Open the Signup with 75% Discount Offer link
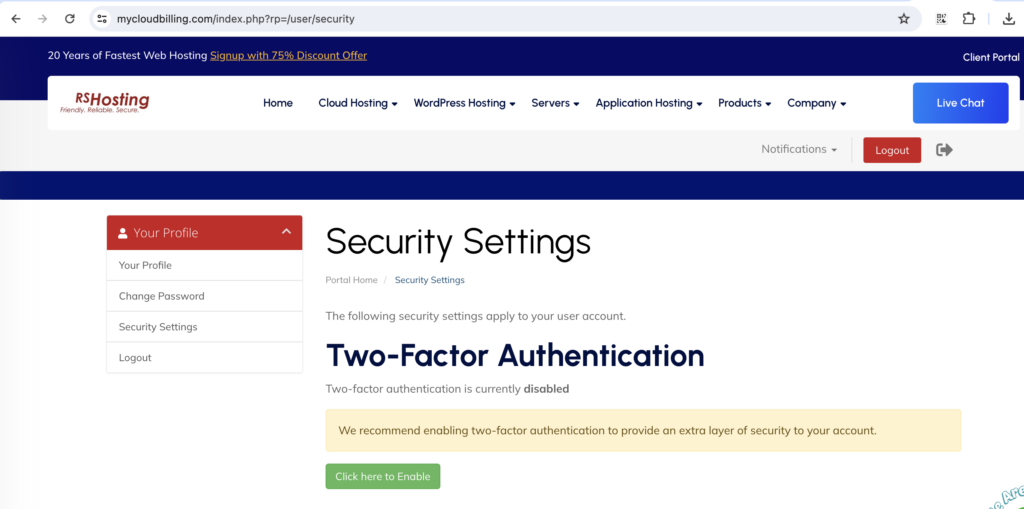Viewport: 1024px width, 509px height. (289, 56)
